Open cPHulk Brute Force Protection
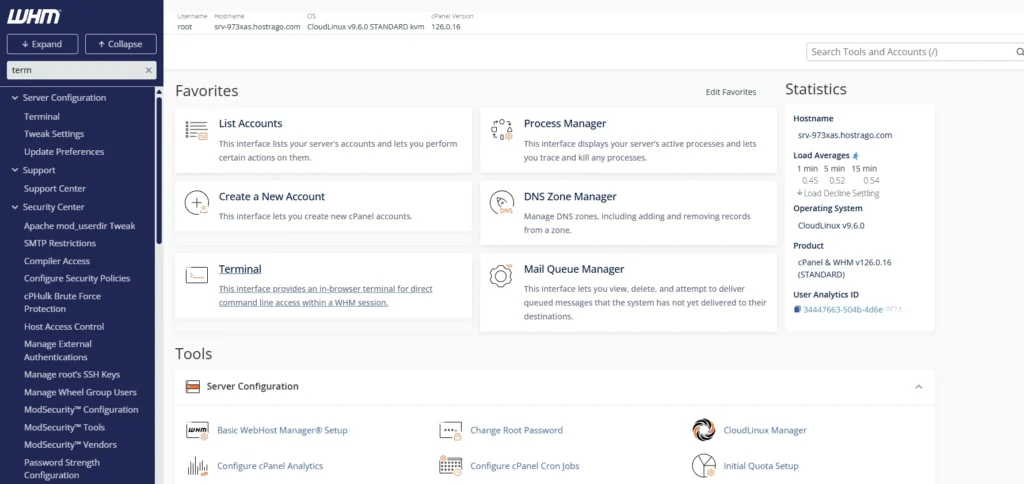This screenshot has height=484, width=1024. pyautogui.click(x=62, y=302)
